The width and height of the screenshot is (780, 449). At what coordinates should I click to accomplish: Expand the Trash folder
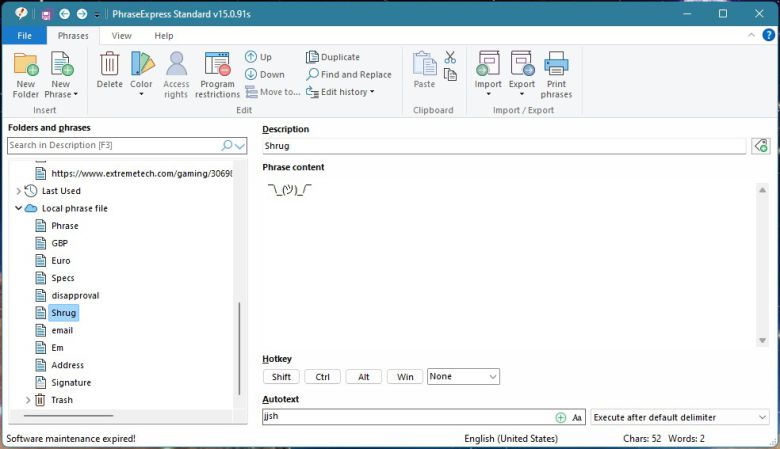pos(28,400)
